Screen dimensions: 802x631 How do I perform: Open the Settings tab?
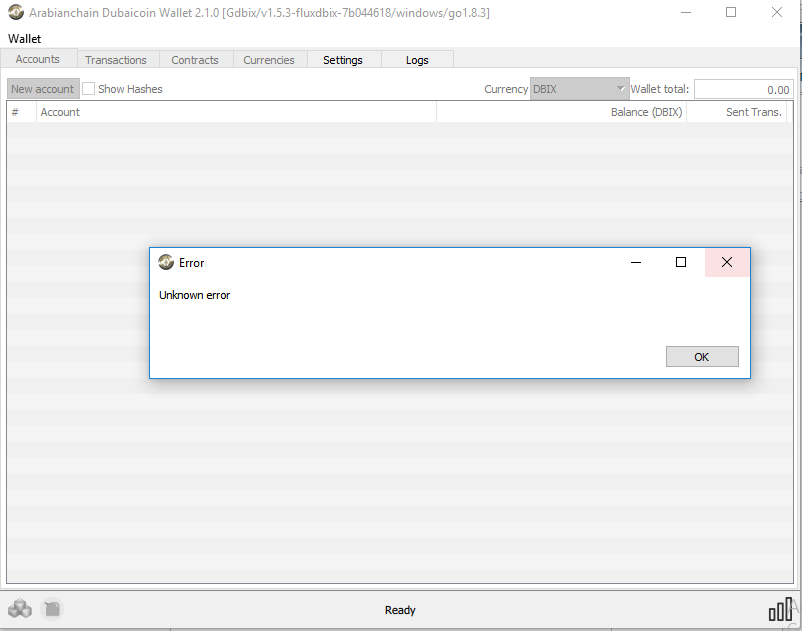click(x=343, y=60)
